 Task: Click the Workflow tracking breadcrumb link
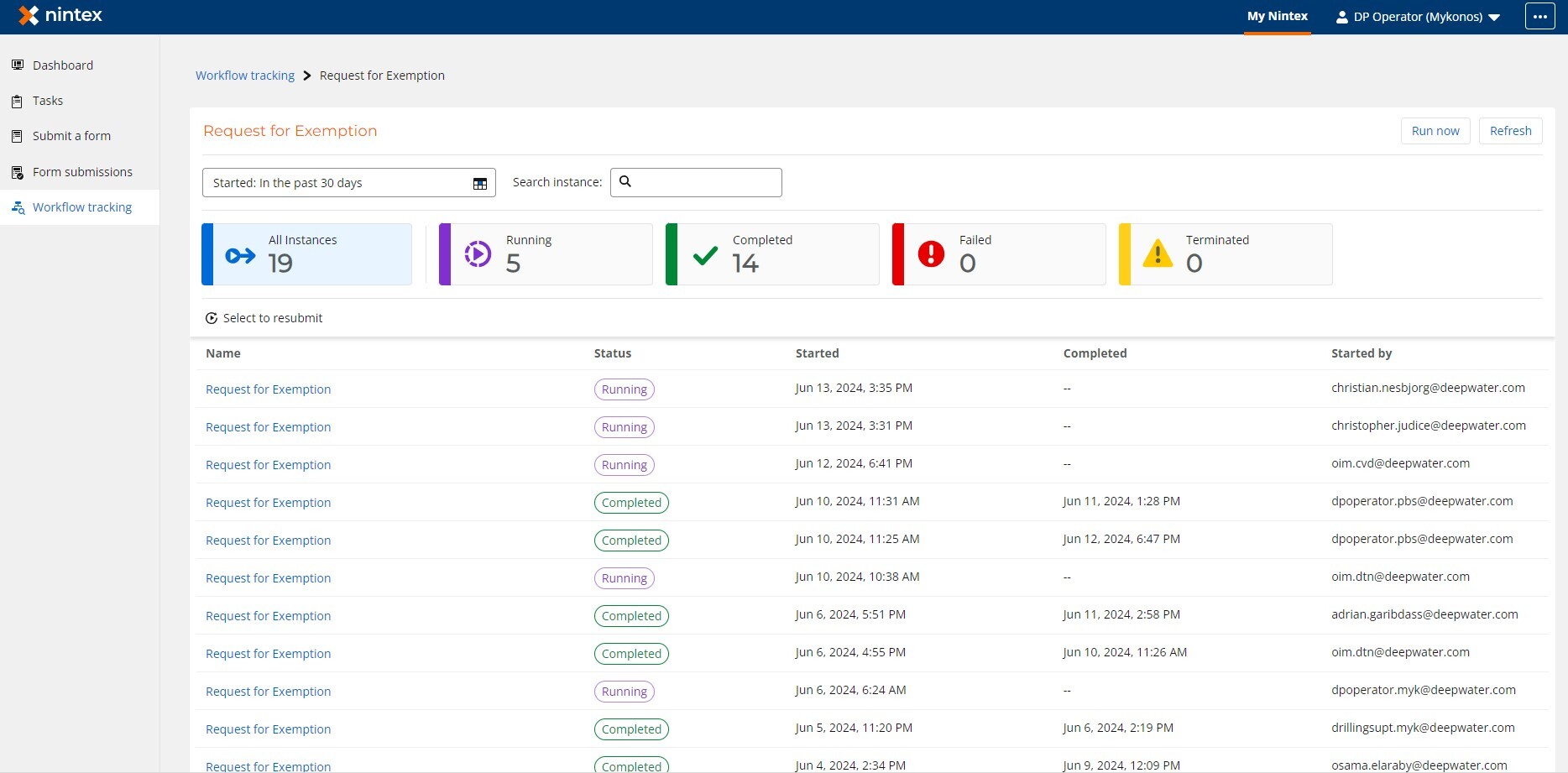(x=245, y=76)
